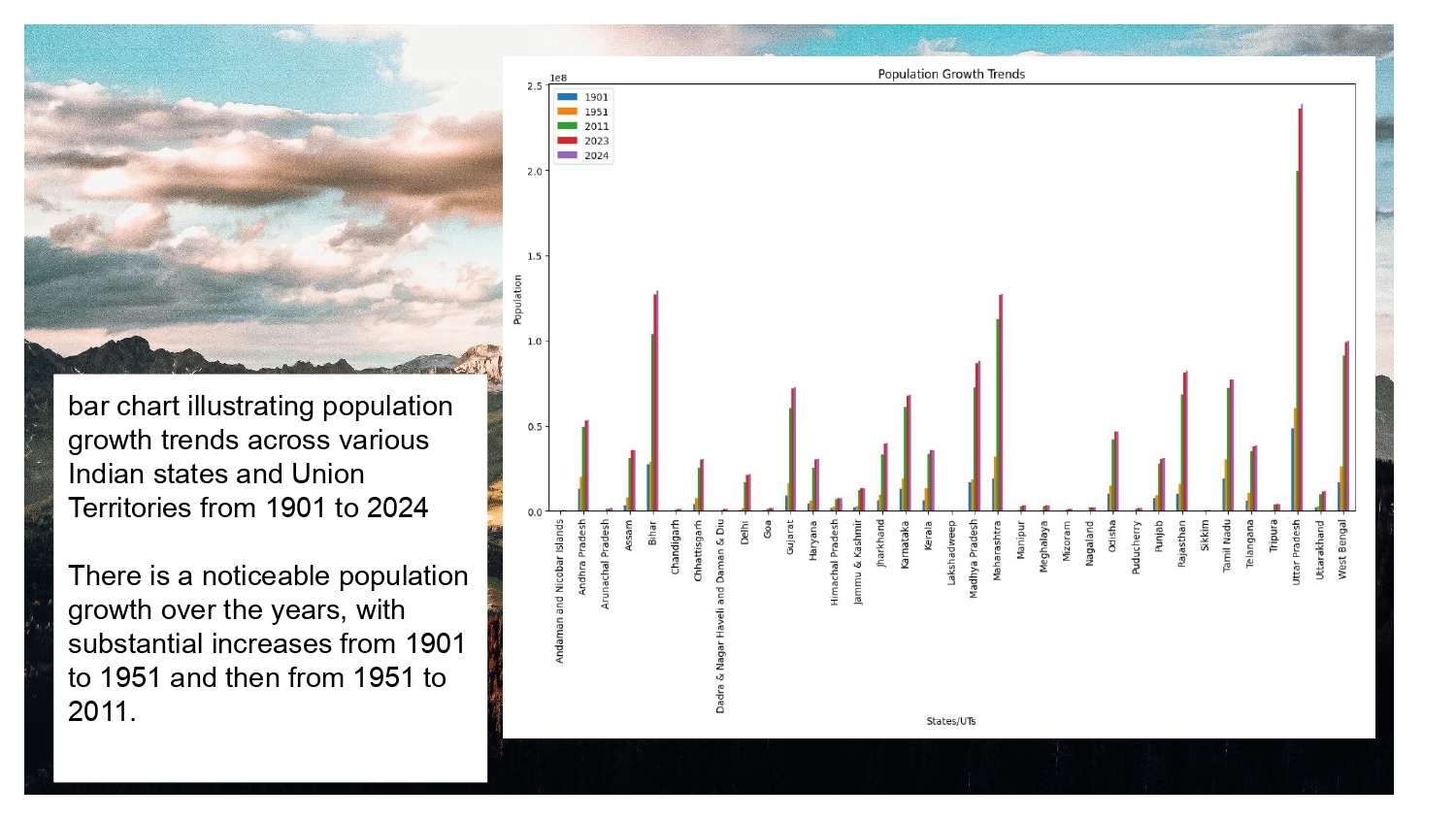Click the purple 2024 legend swatch
This screenshot has width=1456, height=819.
tap(567, 155)
